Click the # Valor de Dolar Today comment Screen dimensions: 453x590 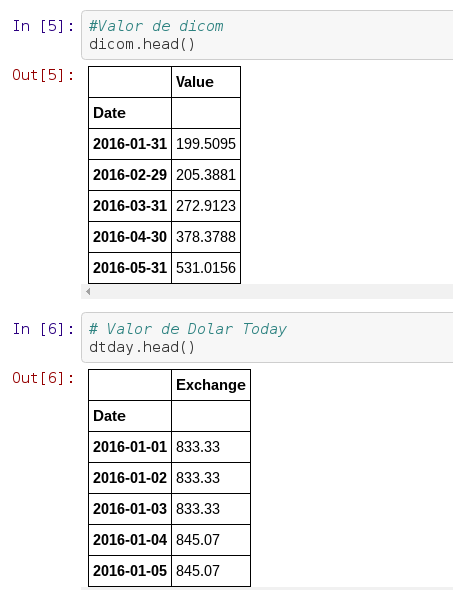click(x=188, y=329)
